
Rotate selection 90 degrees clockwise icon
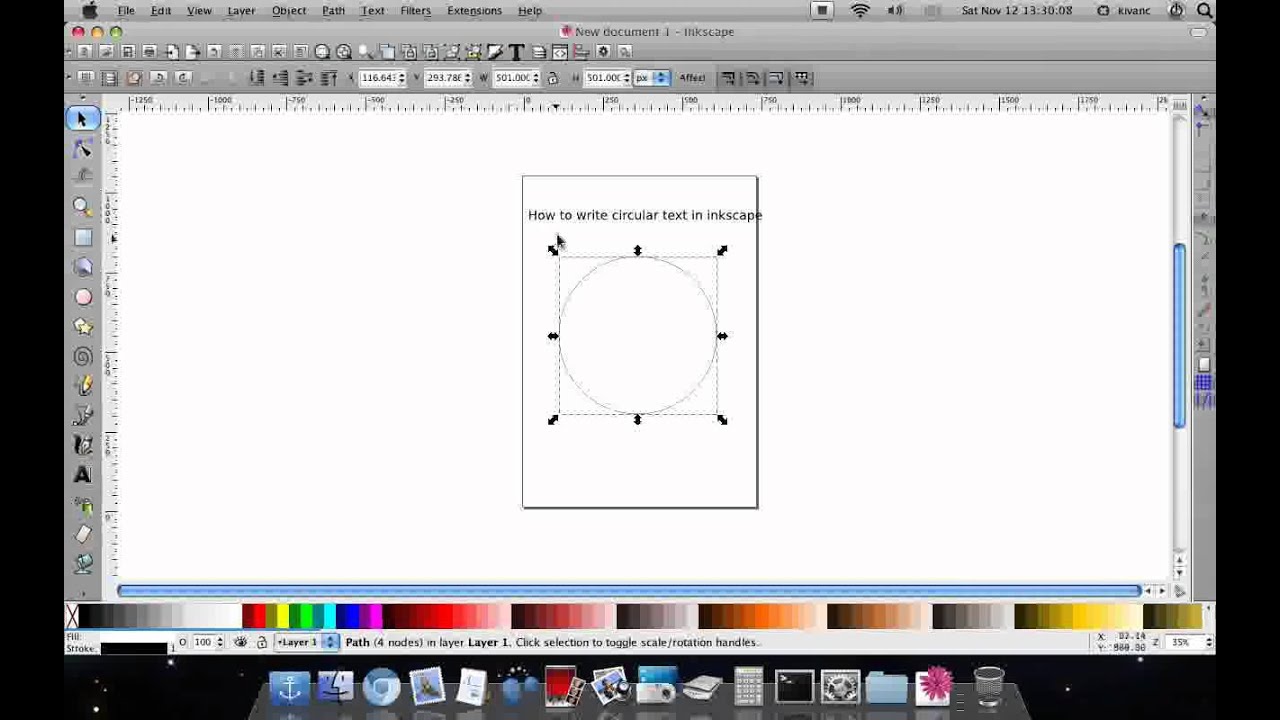tap(183, 78)
